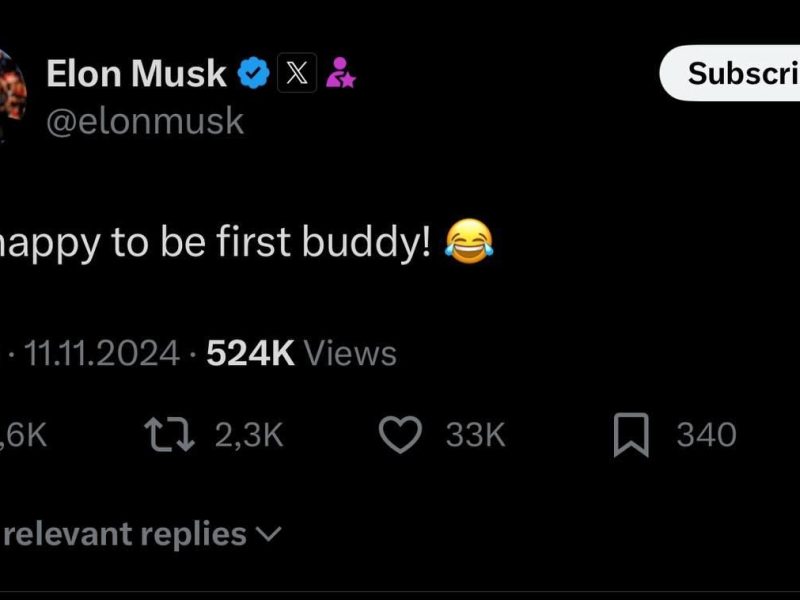Like the tweet with the heart icon
This screenshot has width=800, height=600.
click(x=400, y=435)
